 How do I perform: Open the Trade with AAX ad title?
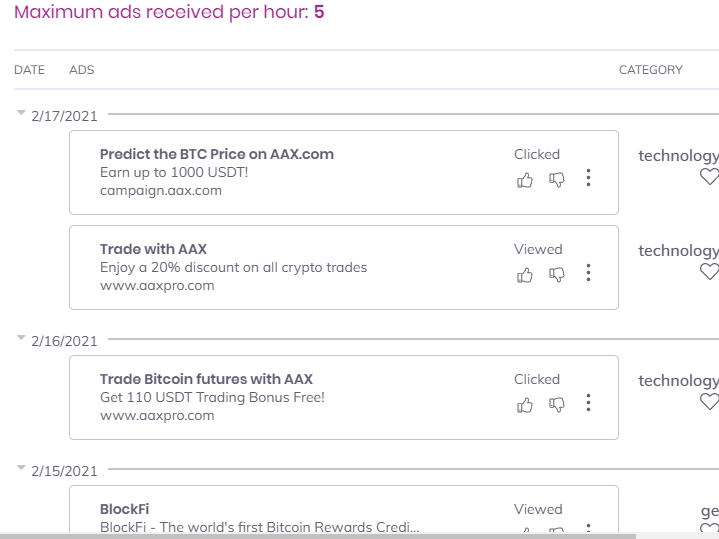pyautogui.click(x=153, y=249)
